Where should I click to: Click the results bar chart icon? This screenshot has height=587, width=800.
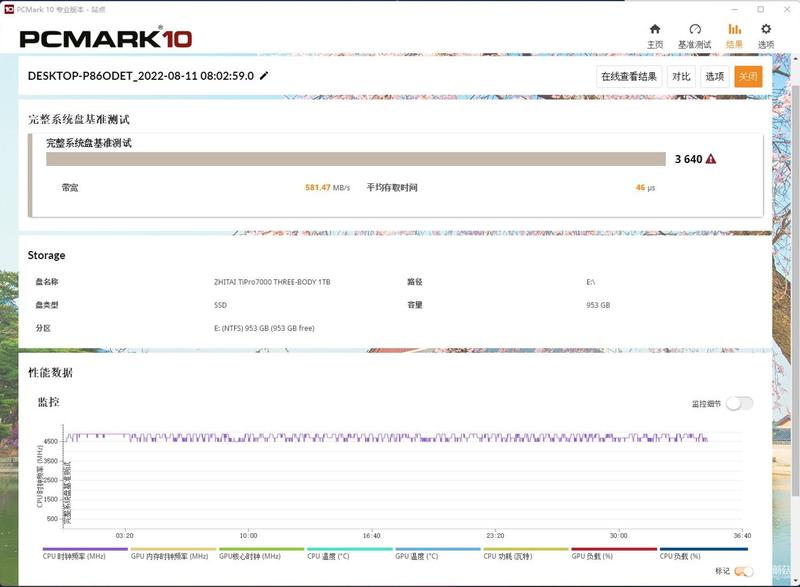pos(734,29)
